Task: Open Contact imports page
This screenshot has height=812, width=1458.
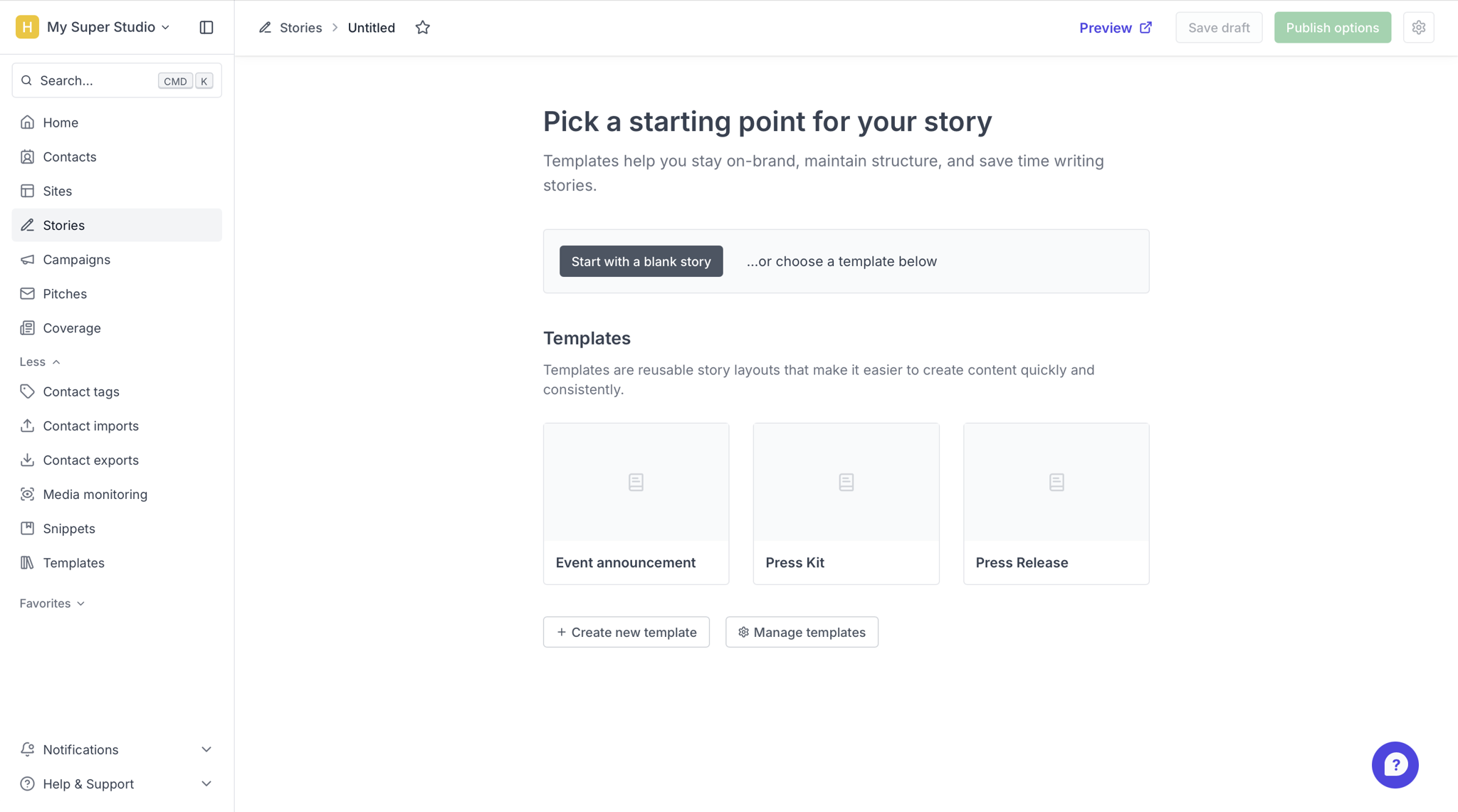Action: [x=90, y=426]
